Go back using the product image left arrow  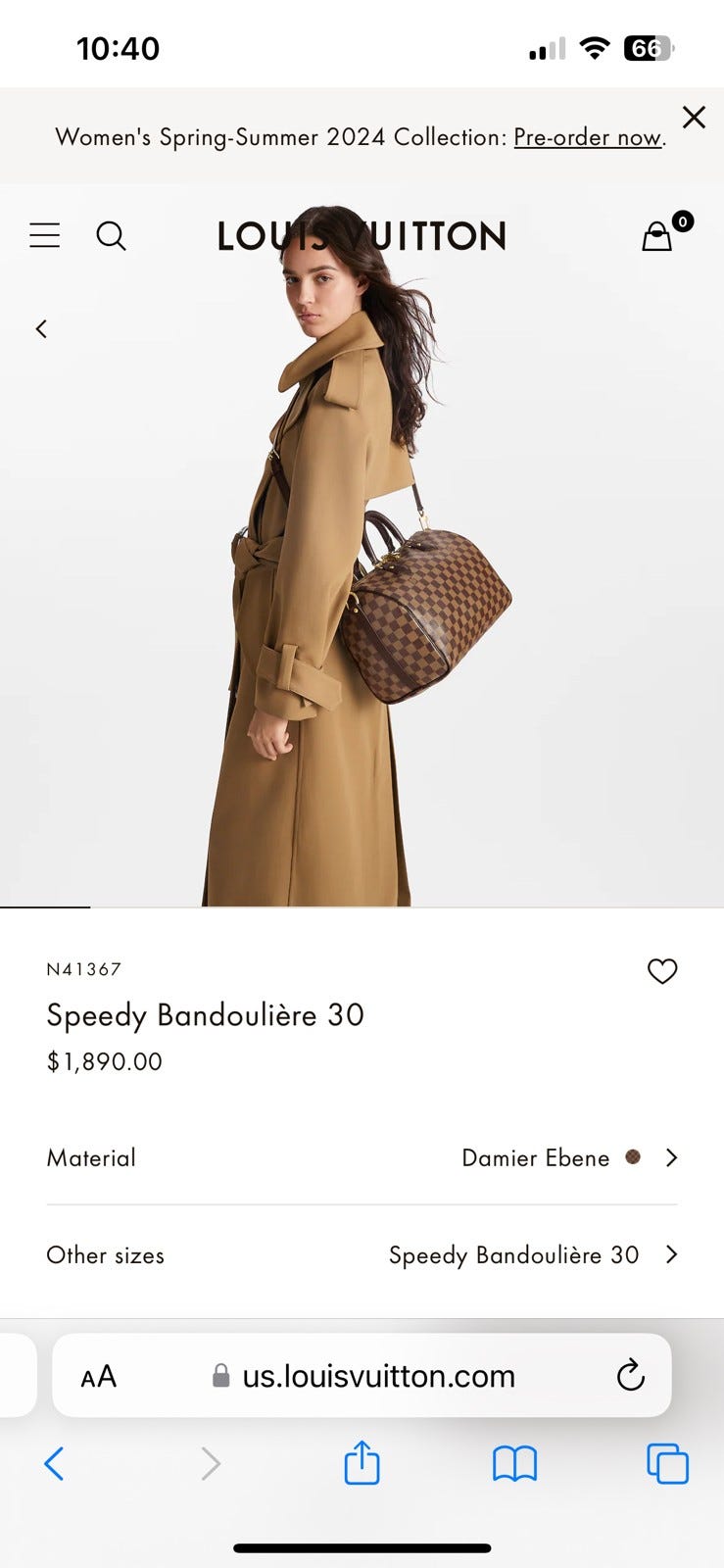coord(41,329)
